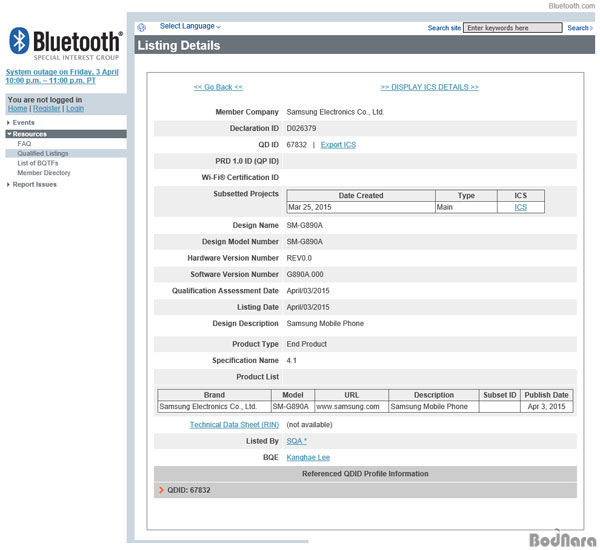Open the ICS link in Subsetted Projects
The width and height of the screenshot is (600, 550).
click(520, 207)
